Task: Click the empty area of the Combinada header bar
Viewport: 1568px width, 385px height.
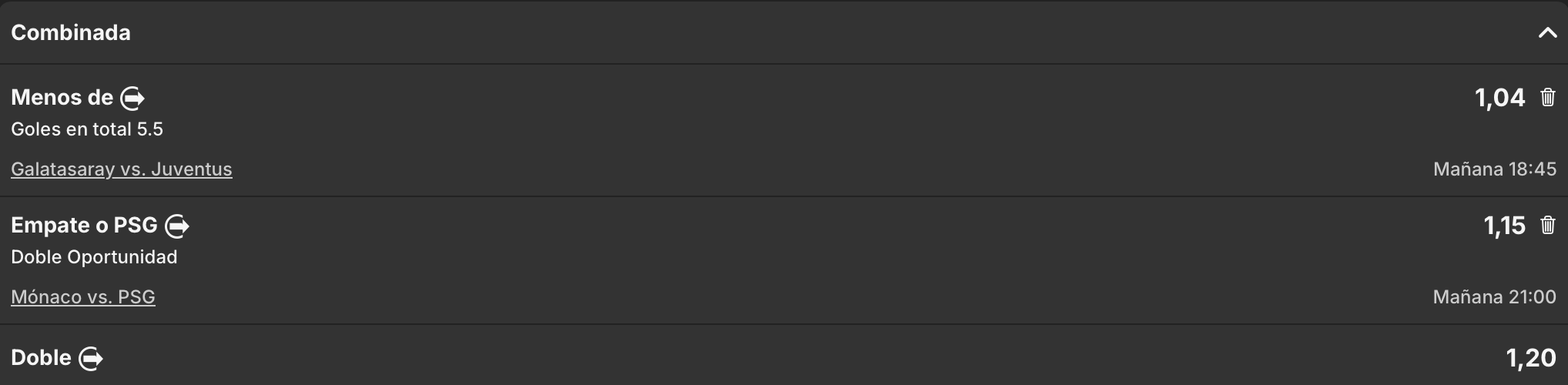Action: click(770, 33)
